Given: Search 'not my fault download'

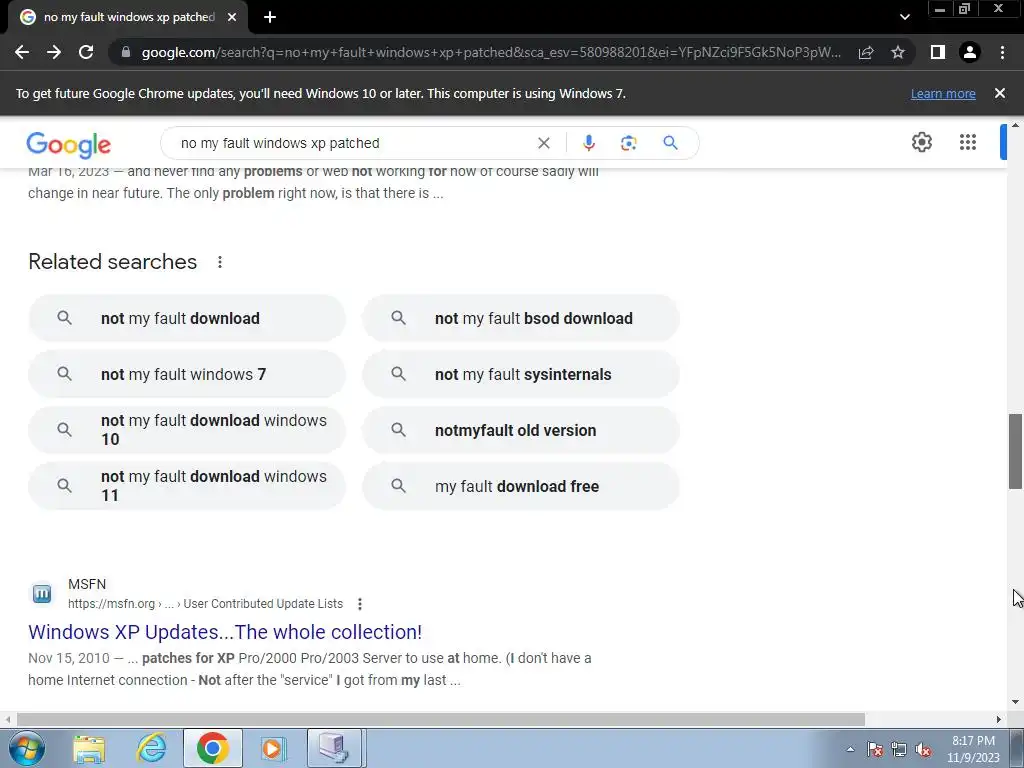Looking at the screenshot, I should pyautogui.click(x=187, y=318).
